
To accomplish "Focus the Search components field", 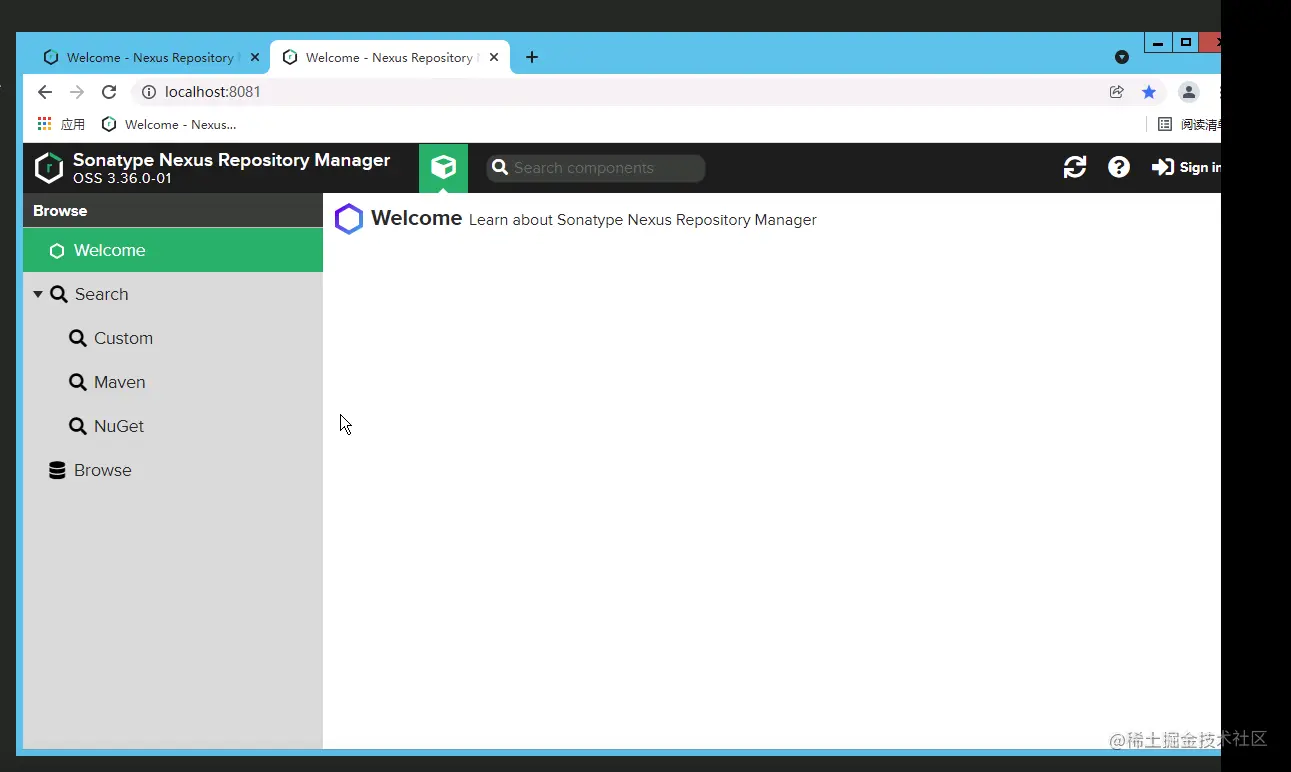I will tap(596, 168).
